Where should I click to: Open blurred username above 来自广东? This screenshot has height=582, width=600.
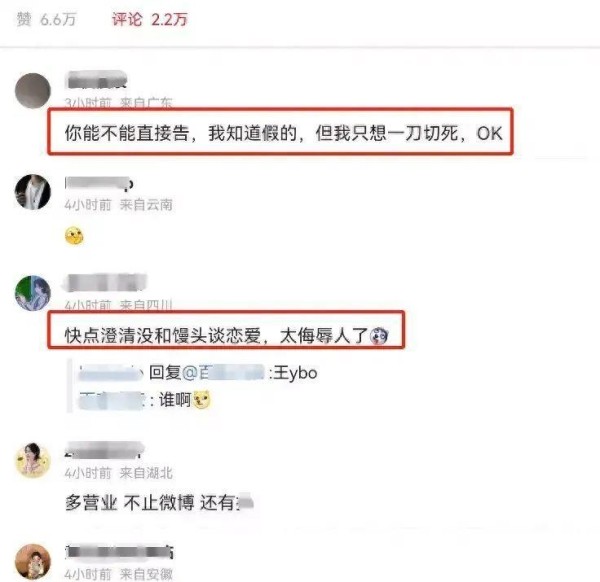[x=96, y=80]
